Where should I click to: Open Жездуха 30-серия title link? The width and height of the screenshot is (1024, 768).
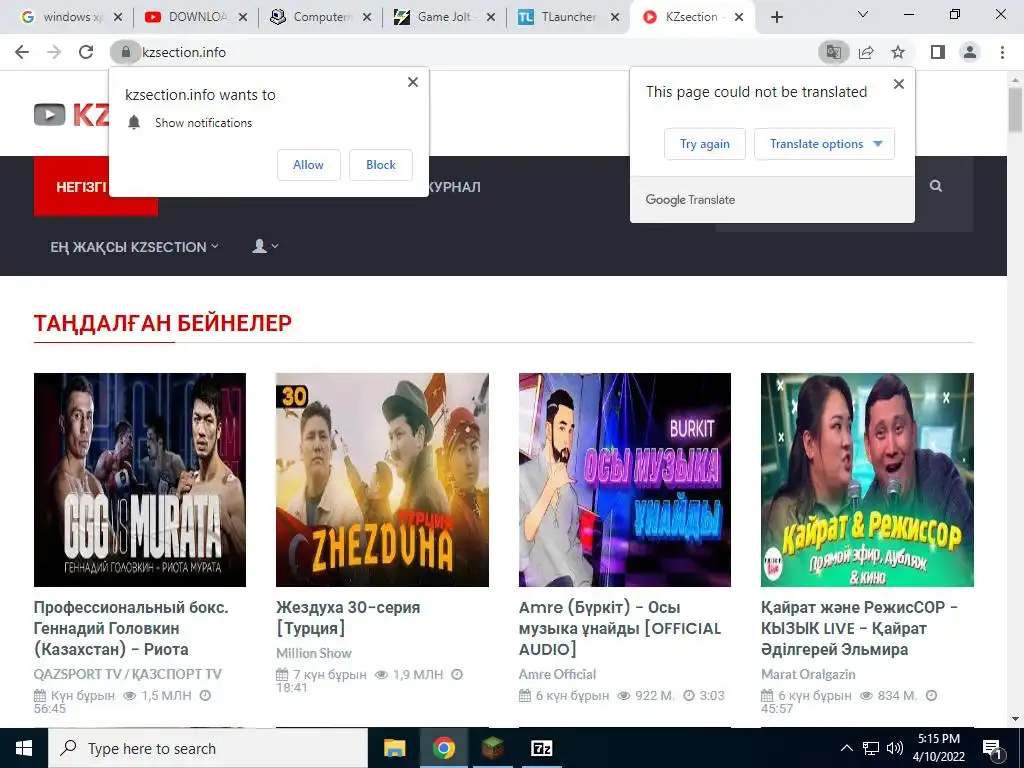point(348,618)
